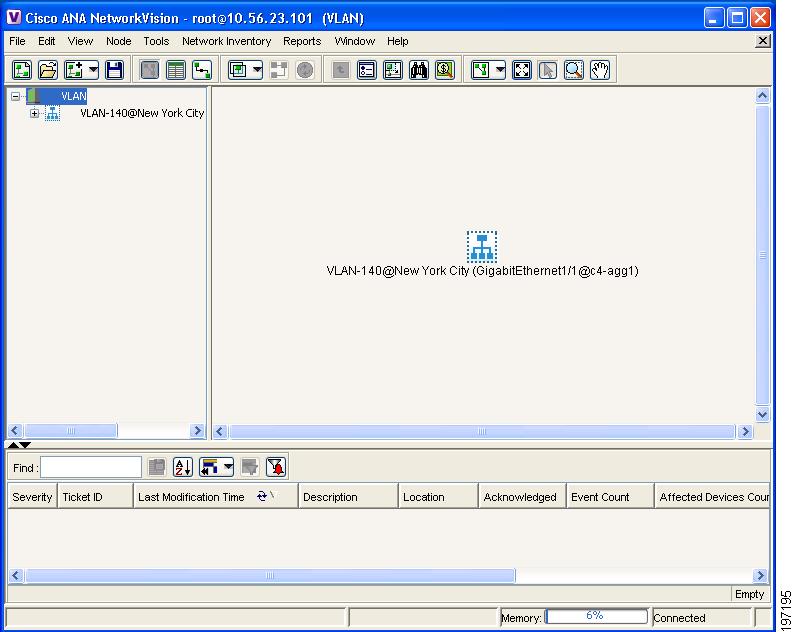Screen dimensions: 792x632
Task: Click into the Find input field
Action: (91, 467)
